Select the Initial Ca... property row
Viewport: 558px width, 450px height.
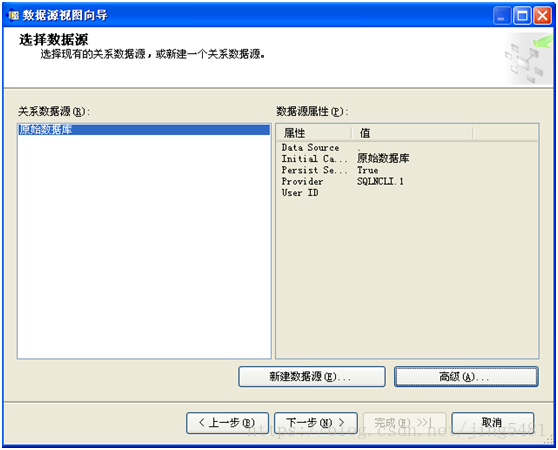[407, 159]
